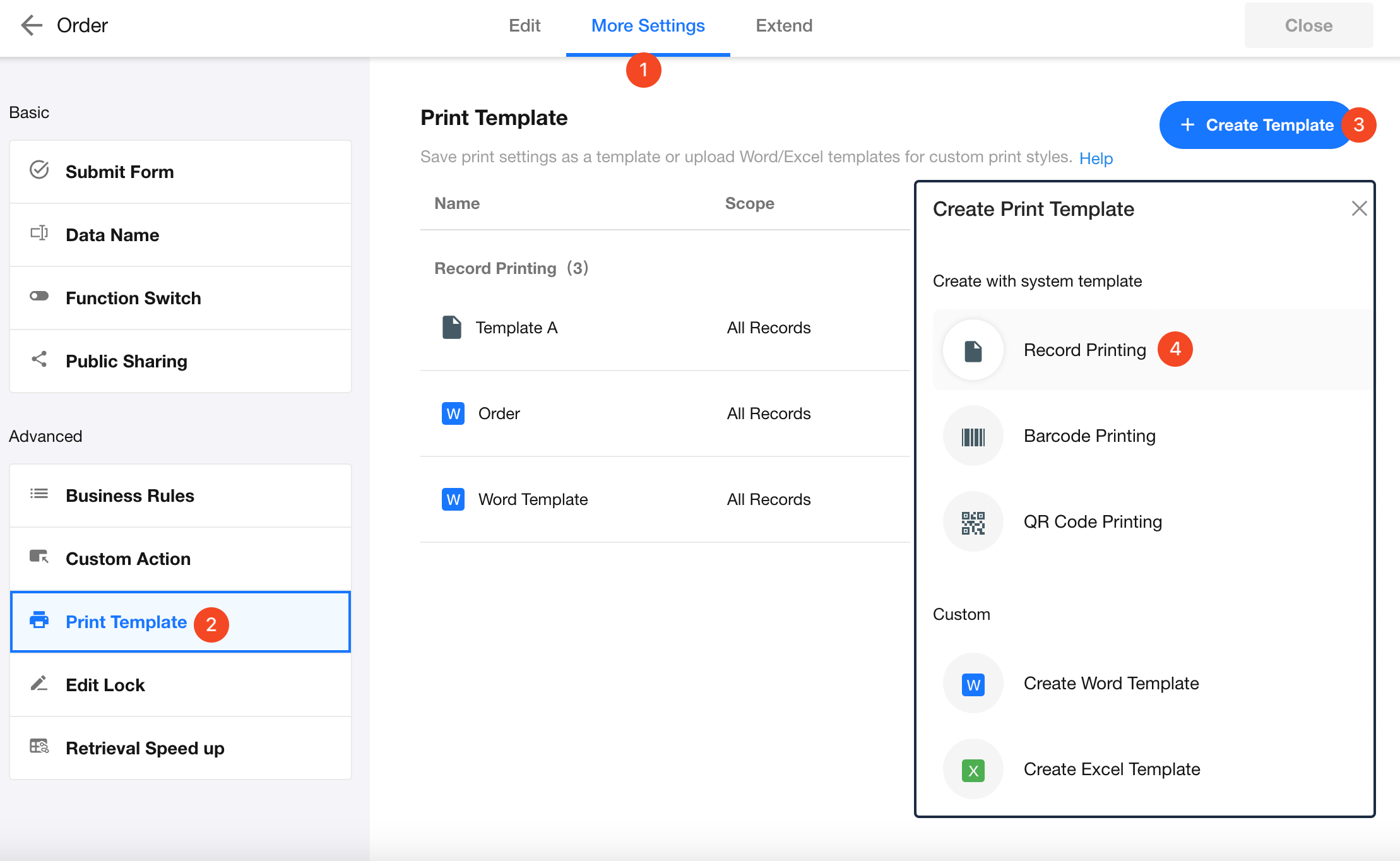
Task: Click the back arrow next to Order
Action: 31,25
